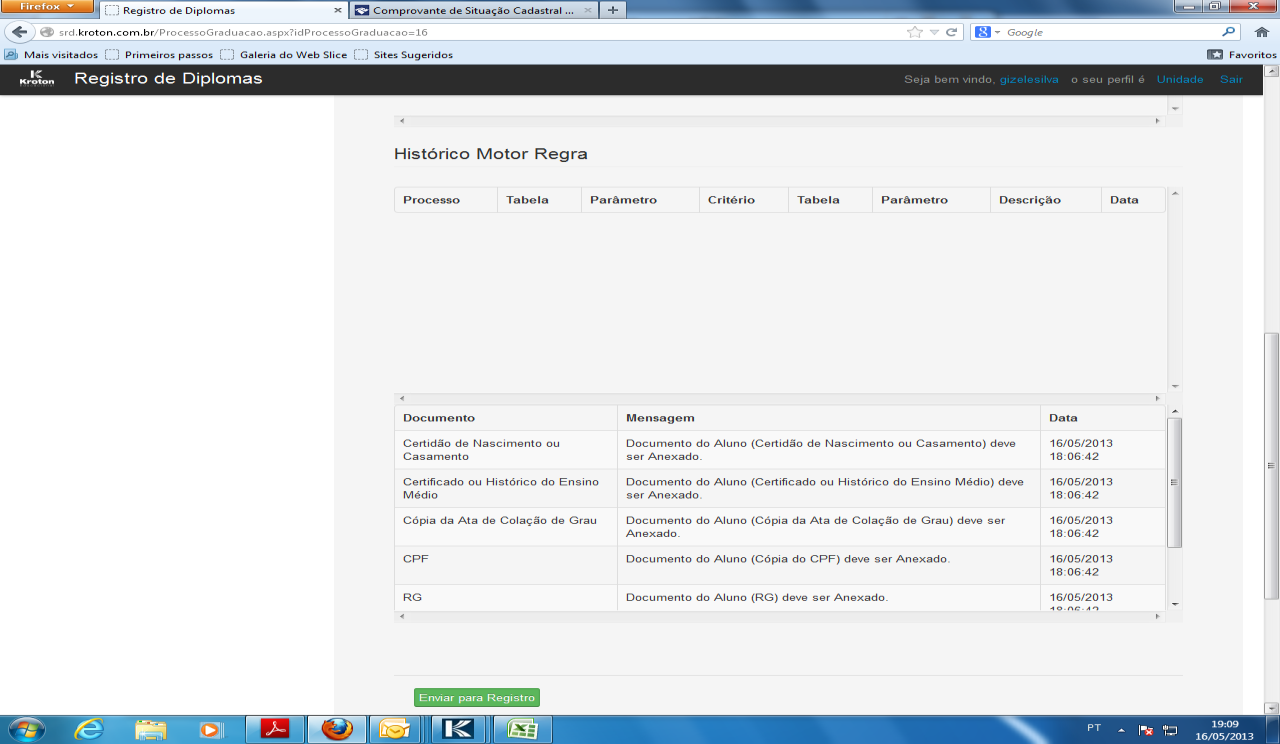The image size is (1280, 744).
Task: Open Internet Explorer from taskbar
Action: (x=89, y=729)
